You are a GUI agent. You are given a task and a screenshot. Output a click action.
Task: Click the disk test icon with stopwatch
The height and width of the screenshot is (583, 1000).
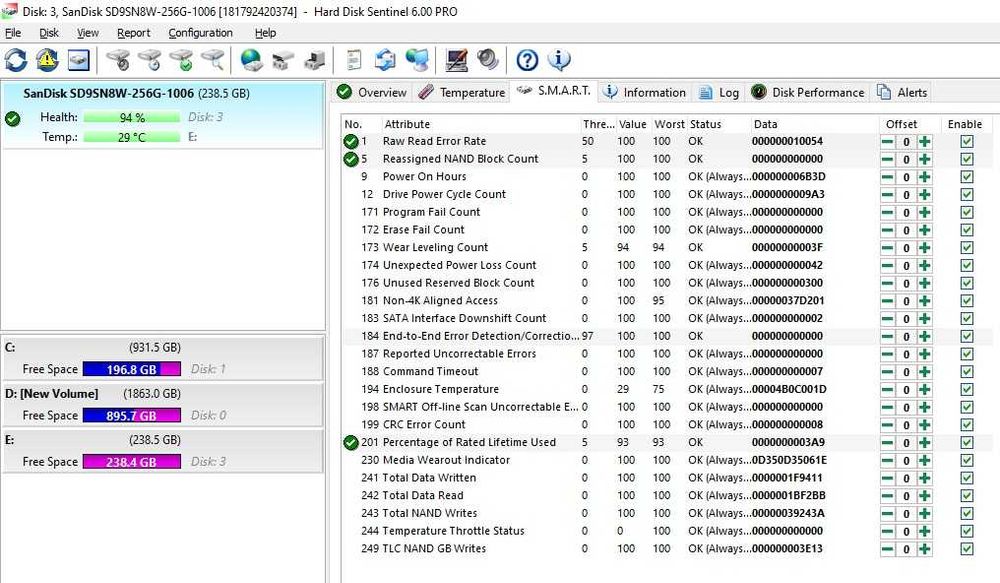pyautogui.click(x=118, y=60)
